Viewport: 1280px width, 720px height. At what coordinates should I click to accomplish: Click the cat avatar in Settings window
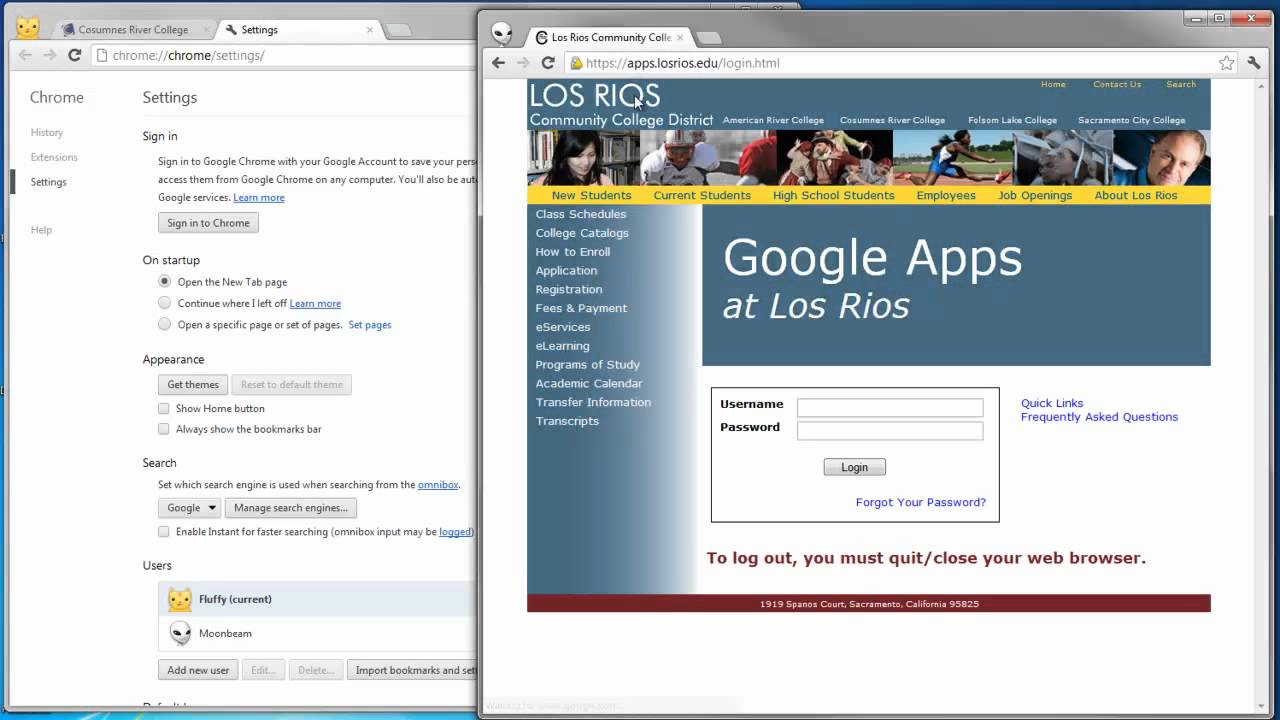[x=28, y=27]
